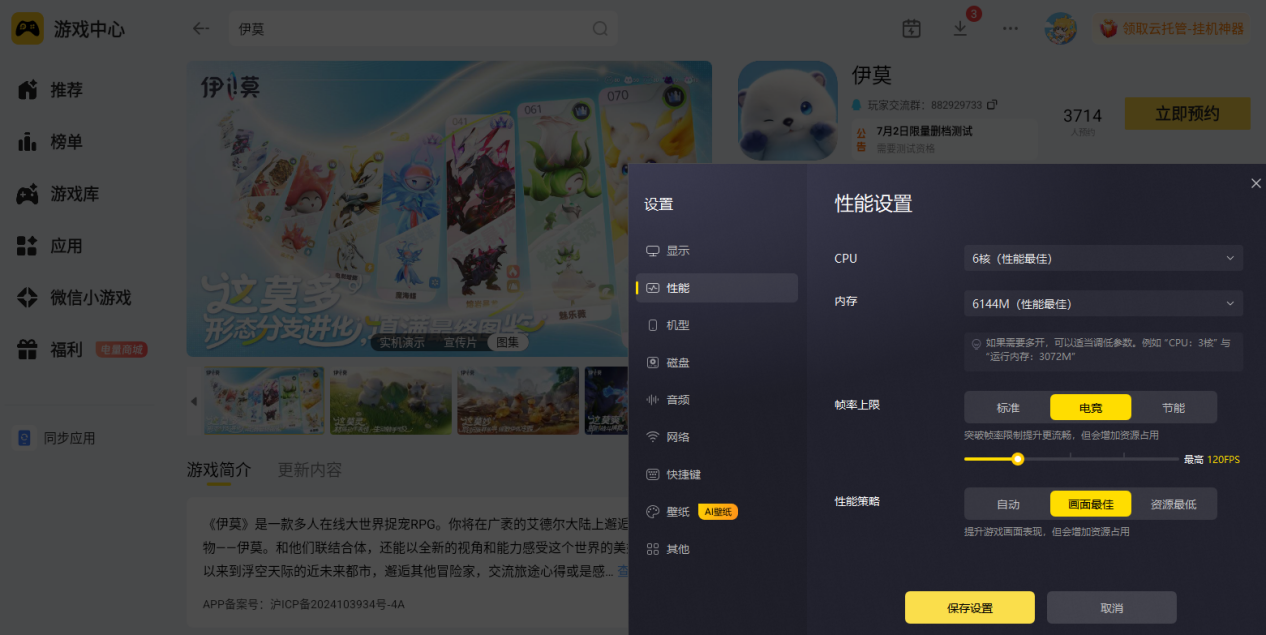Switch to 更新内容 tab
This screenshot has height=635, width=1266.
click(x=310, y=470)
